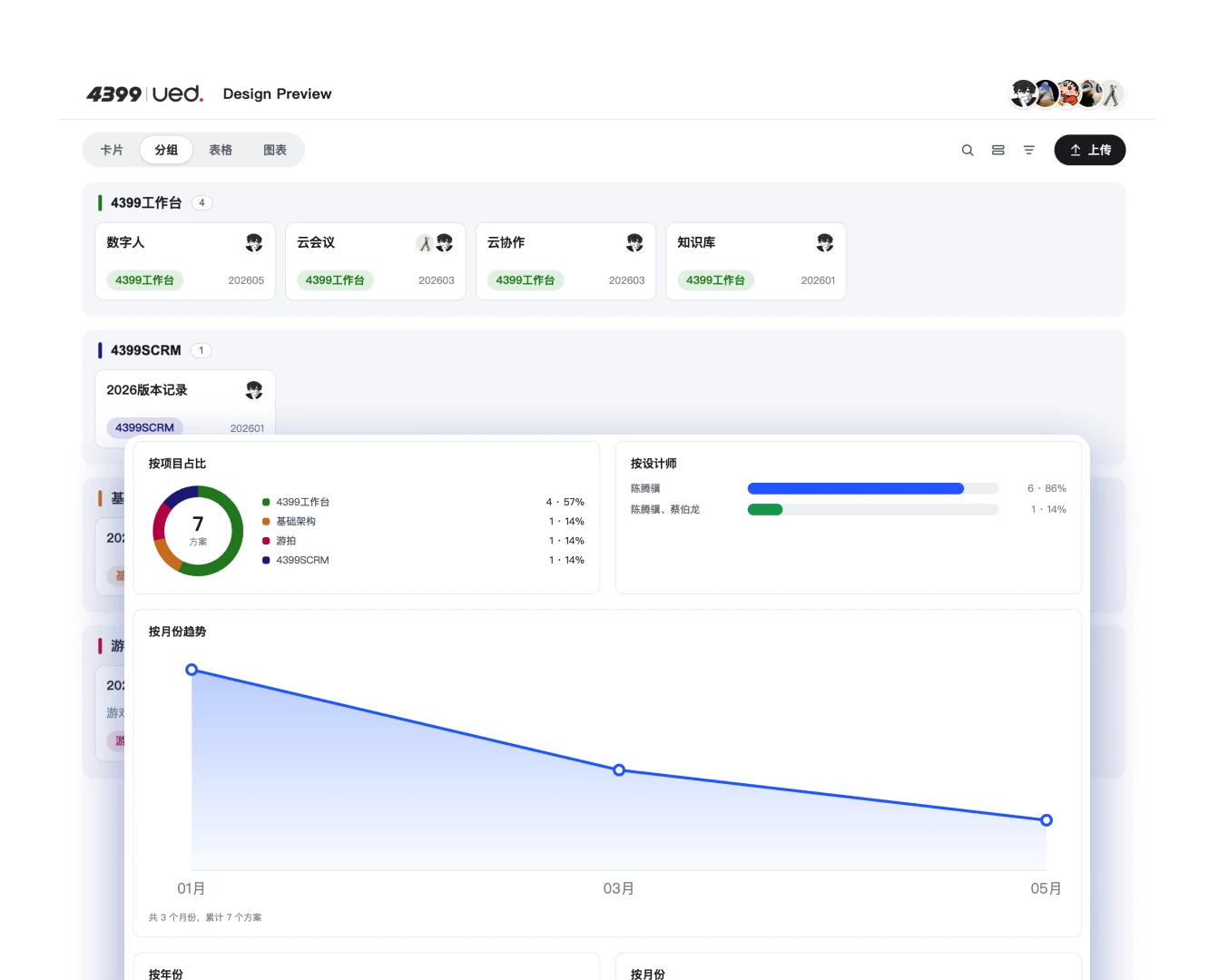Click the 05月 axis label
This screenshot has width=1209, height=980.
click(1046, 888)
